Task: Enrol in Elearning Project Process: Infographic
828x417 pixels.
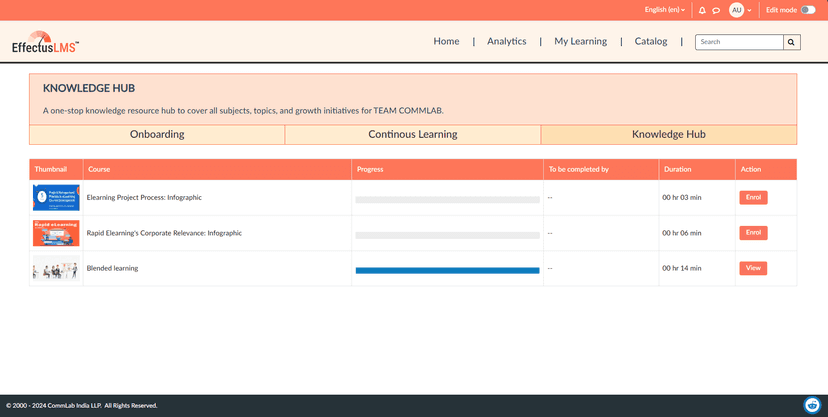Action: point(753,197)
